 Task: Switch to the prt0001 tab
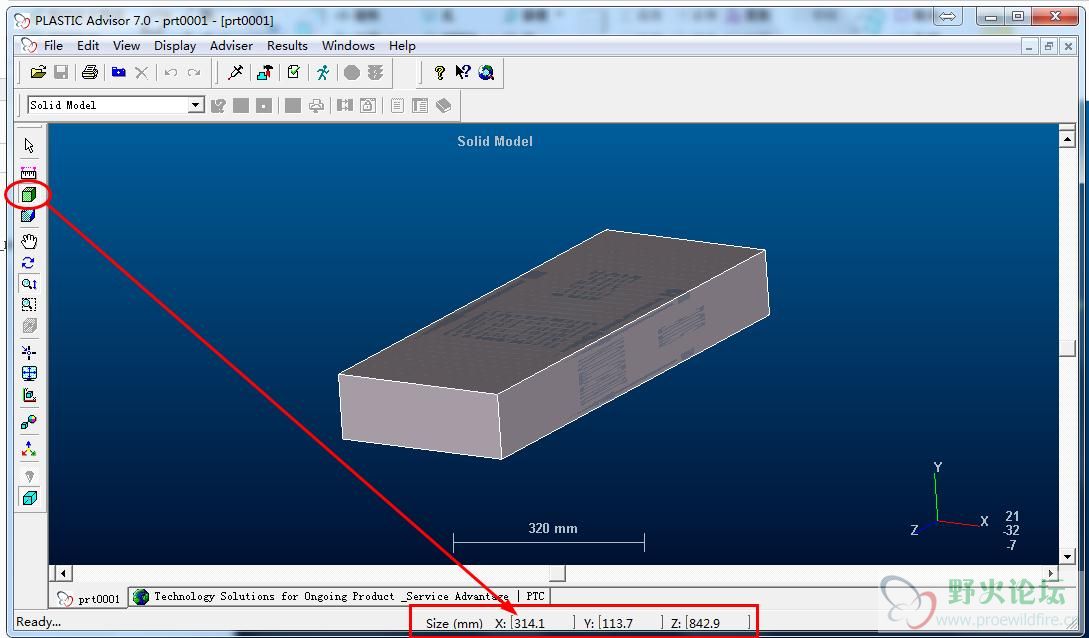coord(89,598)
